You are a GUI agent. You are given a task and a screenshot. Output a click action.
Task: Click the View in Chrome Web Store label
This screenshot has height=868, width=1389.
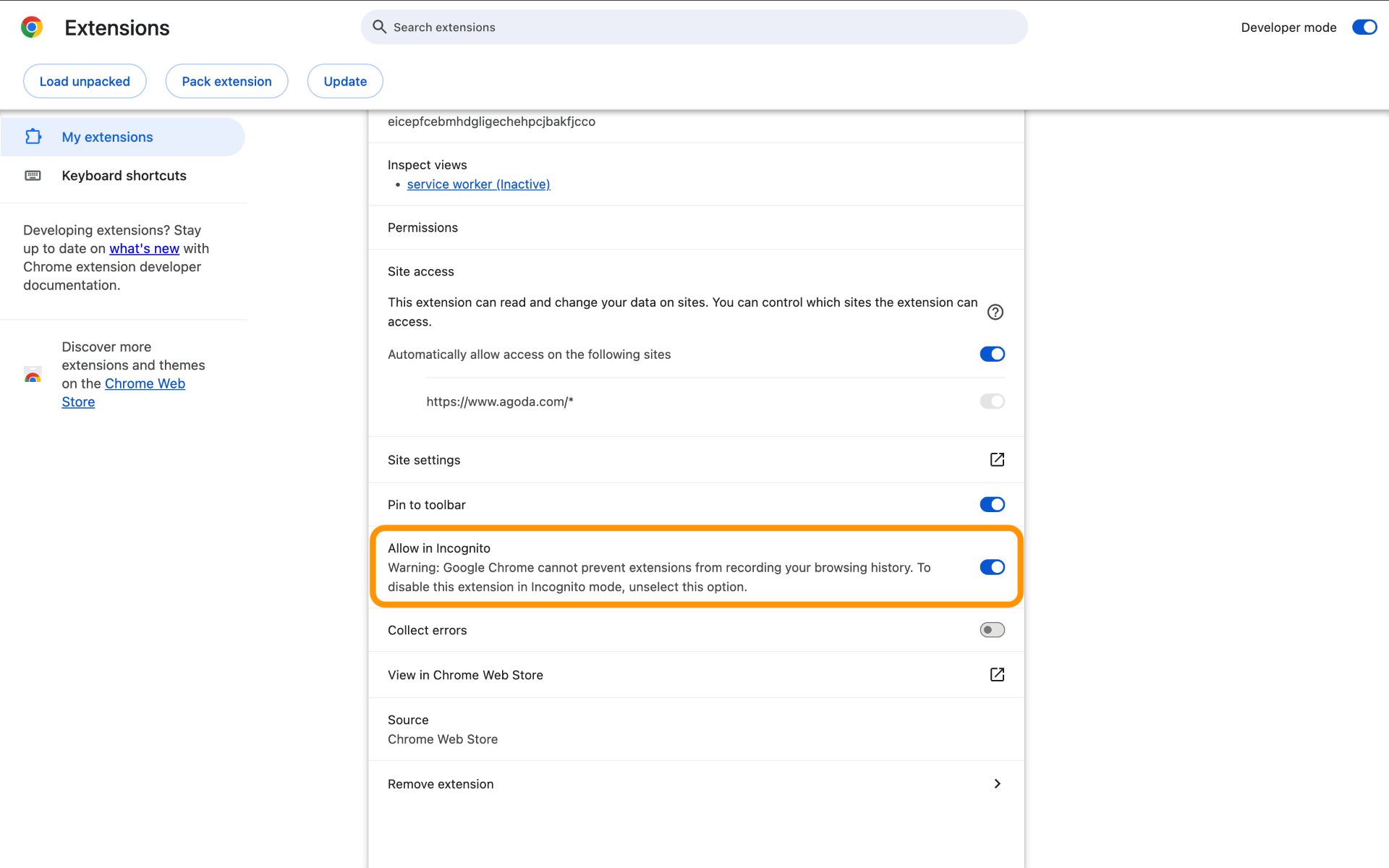465,675
